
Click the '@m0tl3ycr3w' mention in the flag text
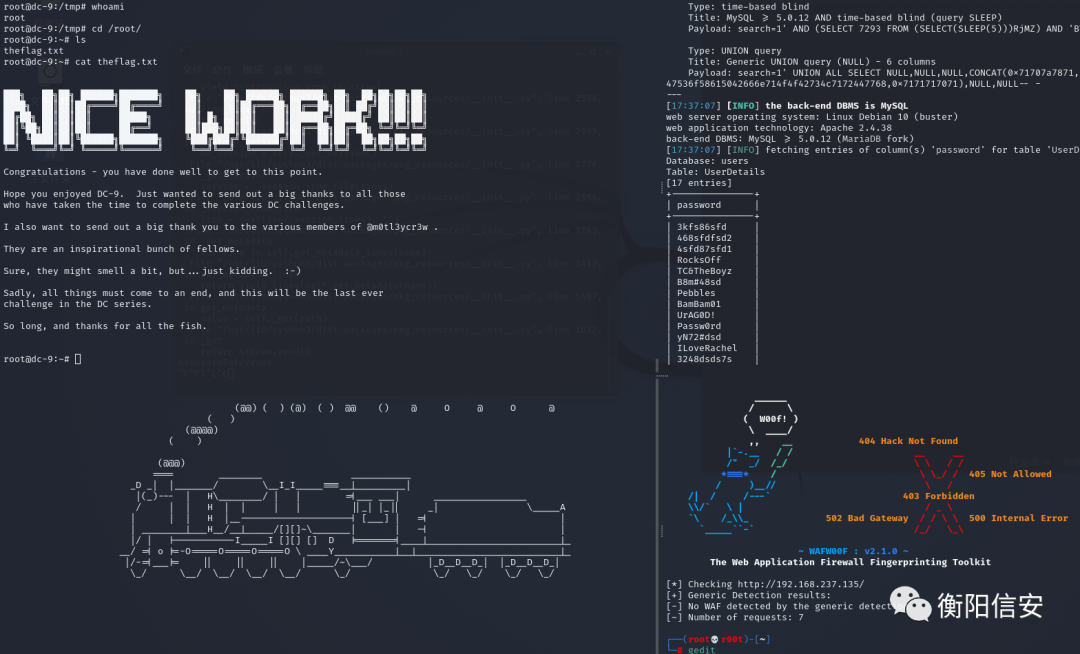(397, 226)
